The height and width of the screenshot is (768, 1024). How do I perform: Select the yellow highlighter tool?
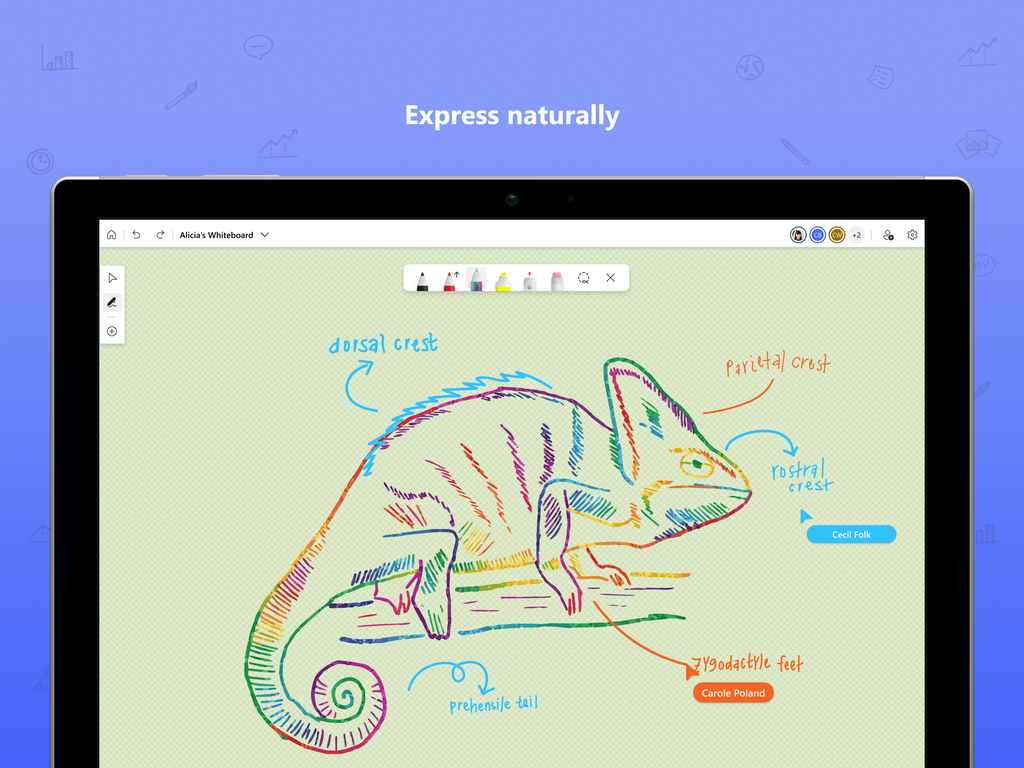tap(503, 279)
